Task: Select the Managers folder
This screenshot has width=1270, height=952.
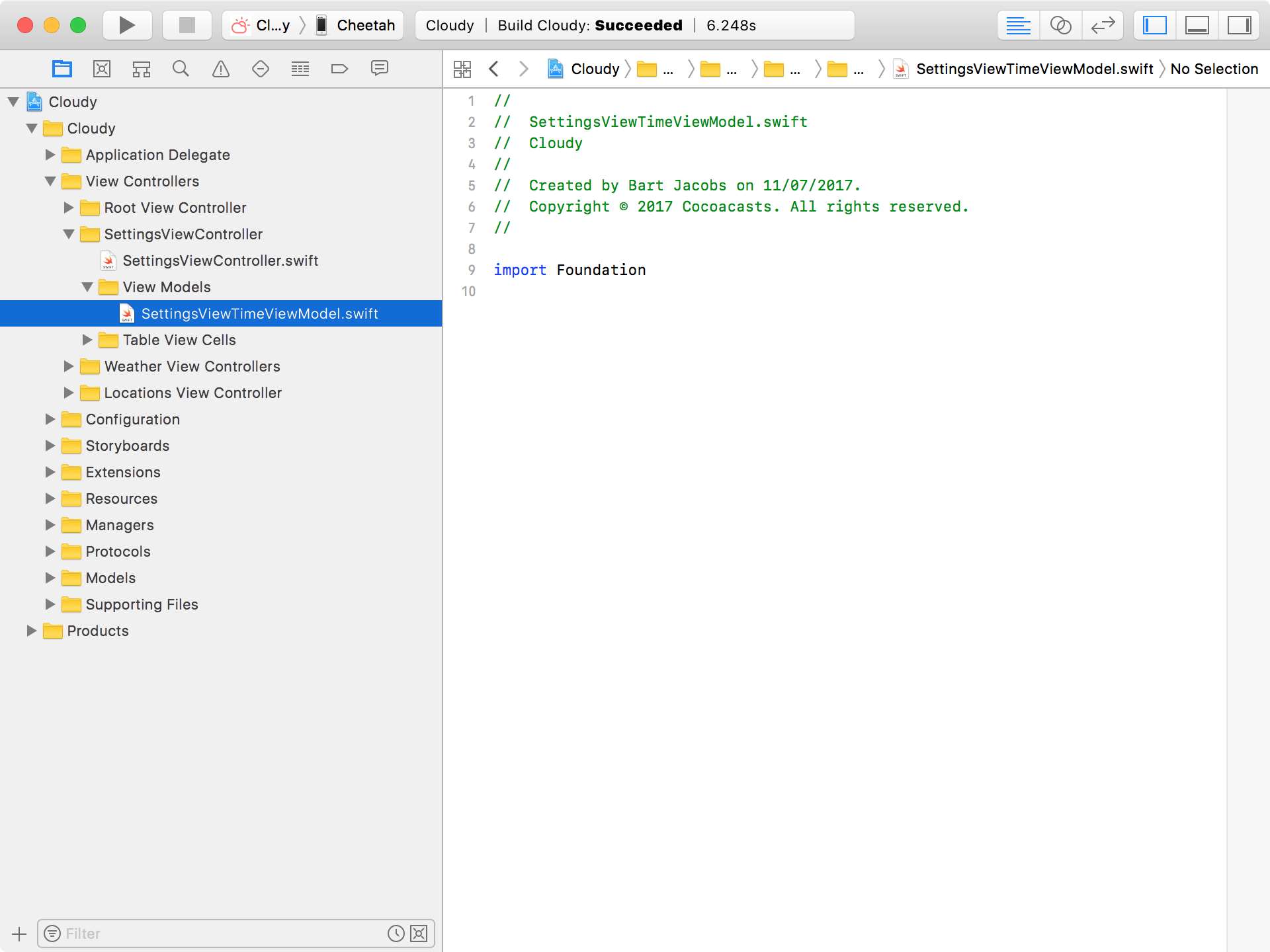Action: 221,525
